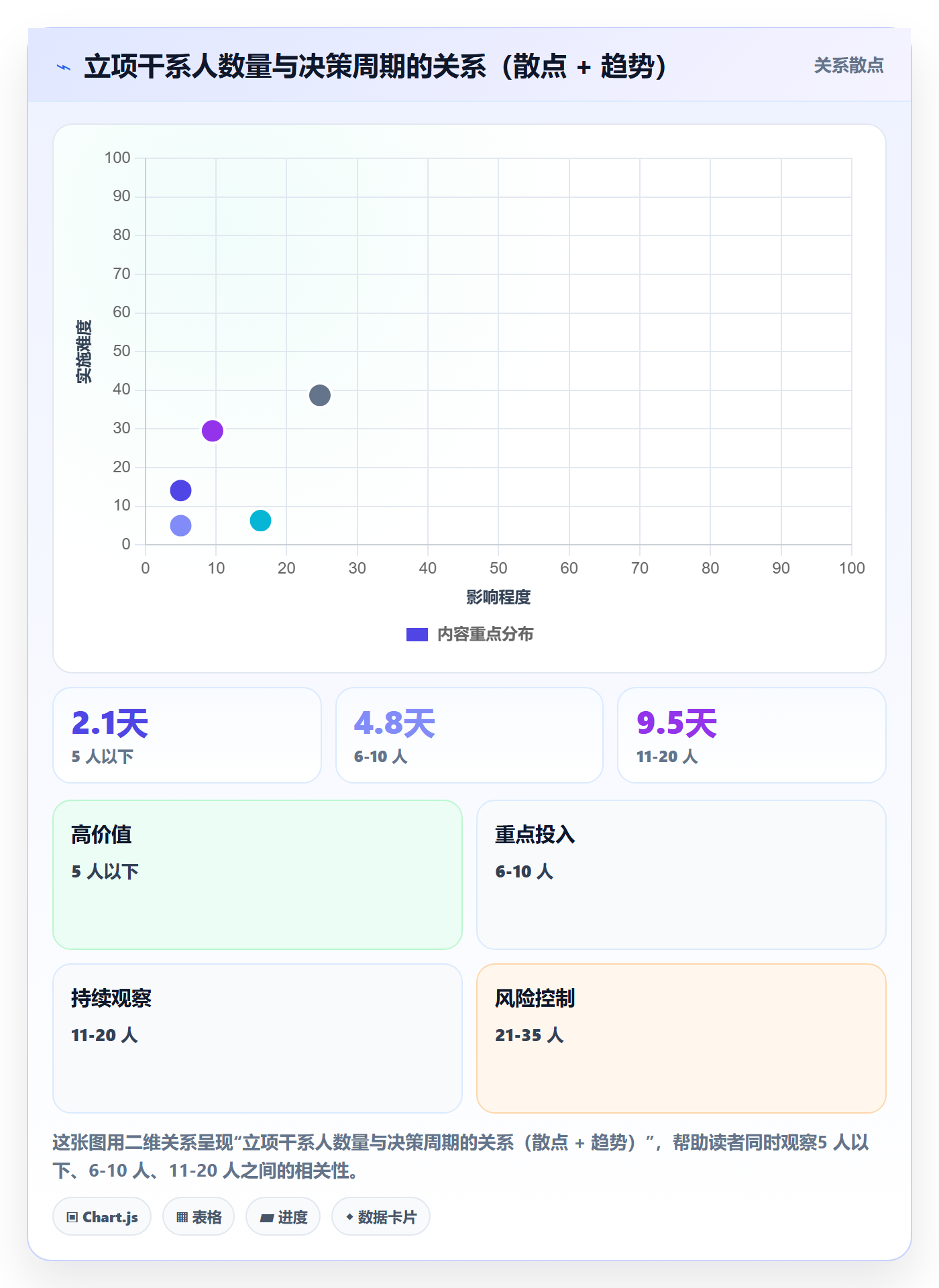
Task: Click the 影响程度 x-axis title
Action: [498, 597]
